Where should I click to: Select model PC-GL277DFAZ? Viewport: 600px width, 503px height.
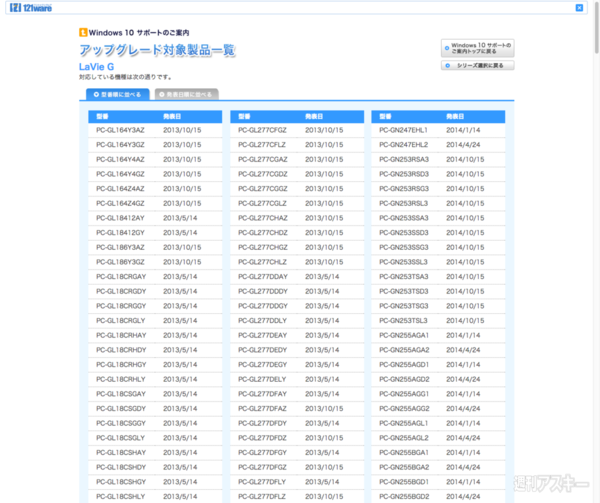[262, 409]
